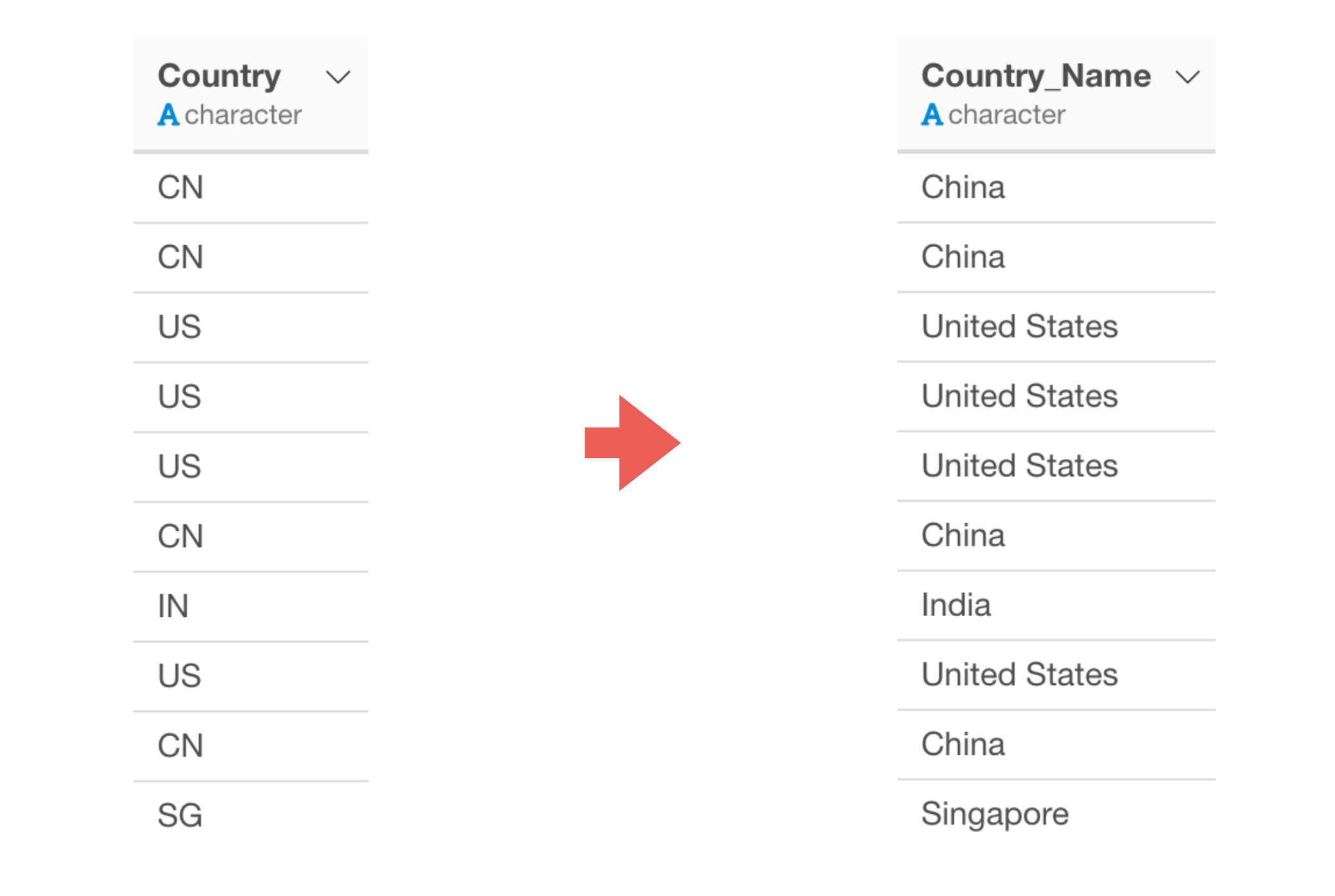Viewport: 1335px width, 896px height.
Task: Select the Country column header title
Action: [x=220, y=76]
